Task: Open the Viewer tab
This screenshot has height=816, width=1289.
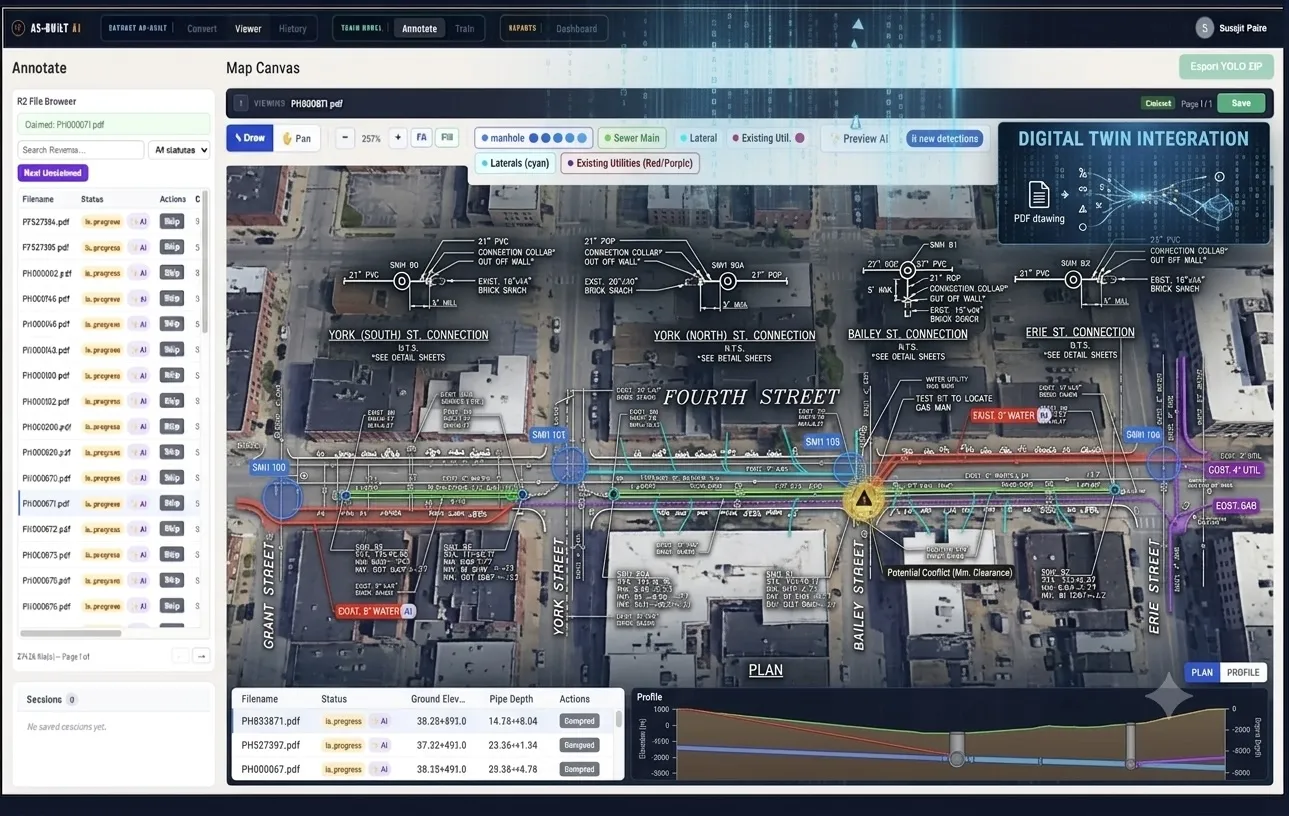Action: click(248, 28)
